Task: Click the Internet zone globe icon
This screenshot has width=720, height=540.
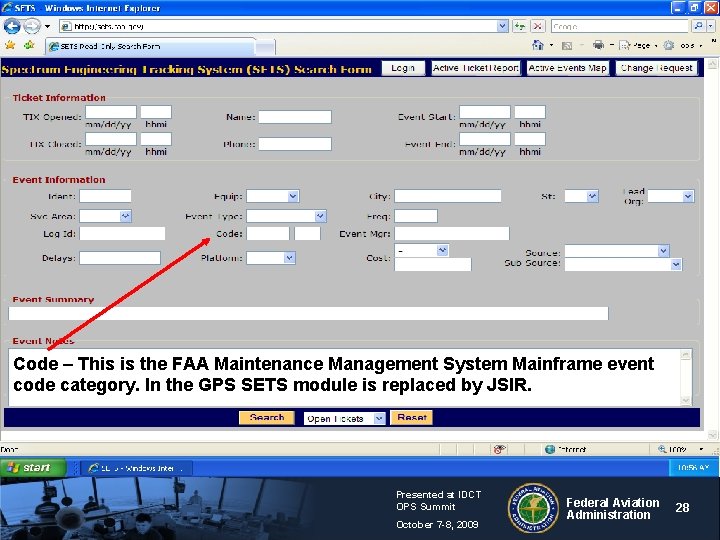Action: point(550,449)
